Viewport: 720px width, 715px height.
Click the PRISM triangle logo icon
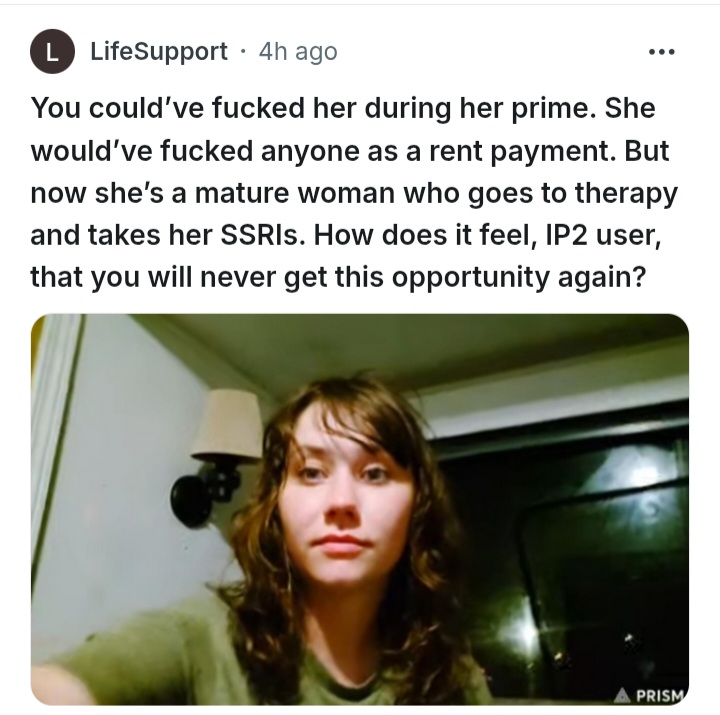point(623,695)
